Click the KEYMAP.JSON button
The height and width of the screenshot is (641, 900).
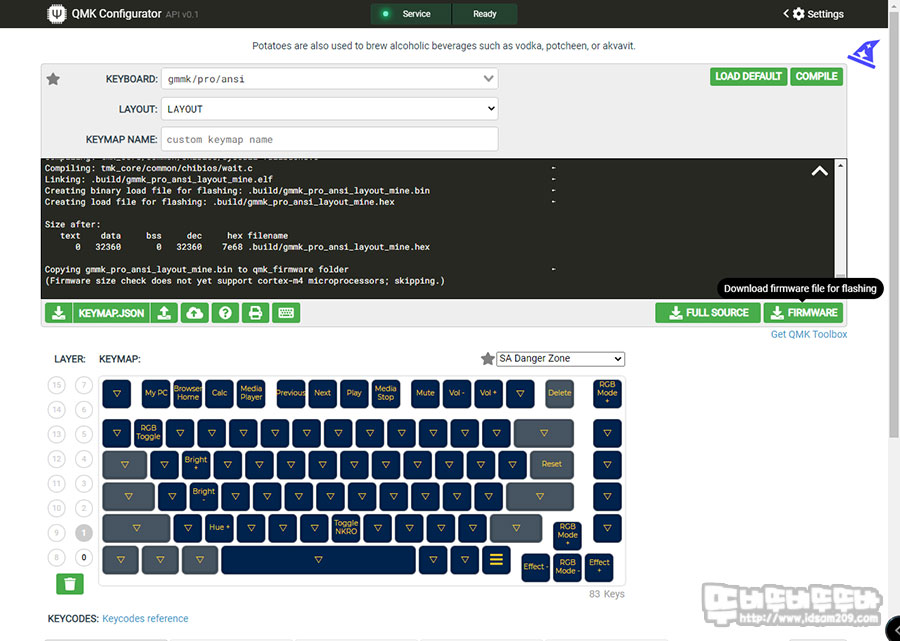tap(111, 313)
